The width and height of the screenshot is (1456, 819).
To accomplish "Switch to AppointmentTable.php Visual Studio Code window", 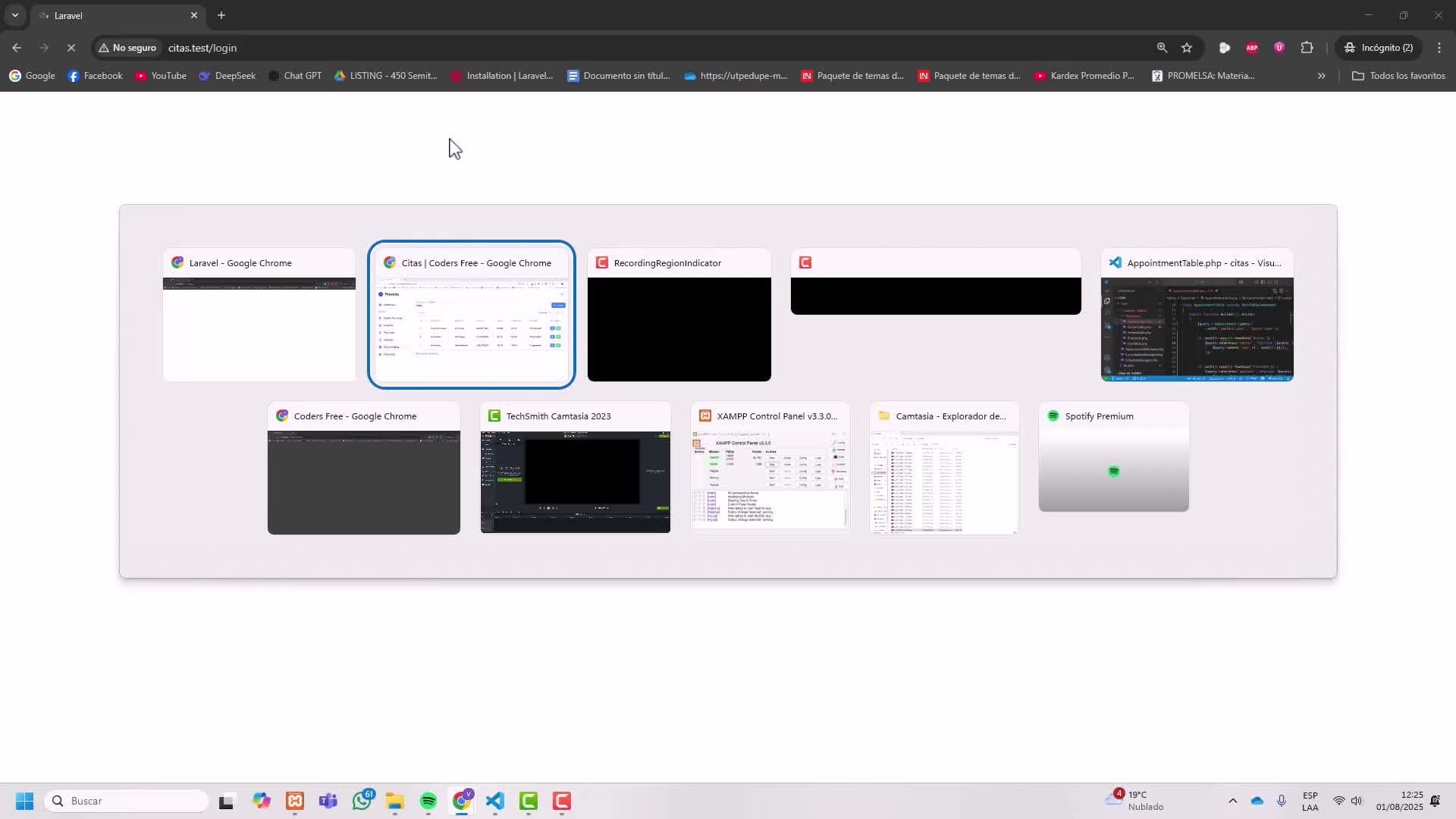I will point(1197,315).
